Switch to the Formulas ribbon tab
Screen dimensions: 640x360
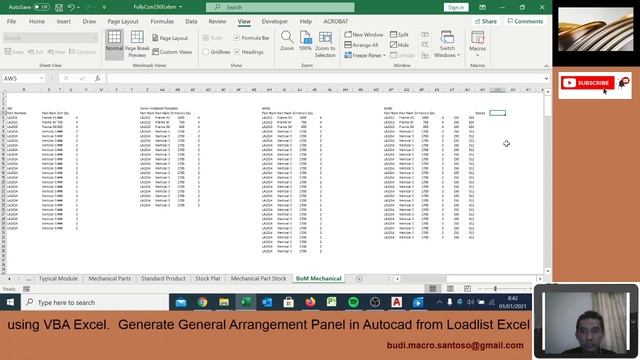pyautogui.click(x=162, y=21)
